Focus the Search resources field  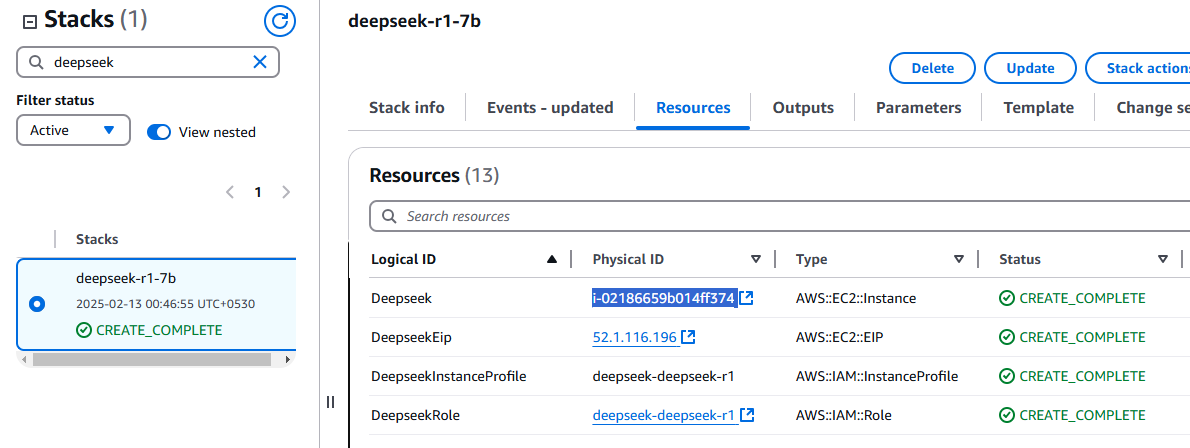tap(779, 216)
